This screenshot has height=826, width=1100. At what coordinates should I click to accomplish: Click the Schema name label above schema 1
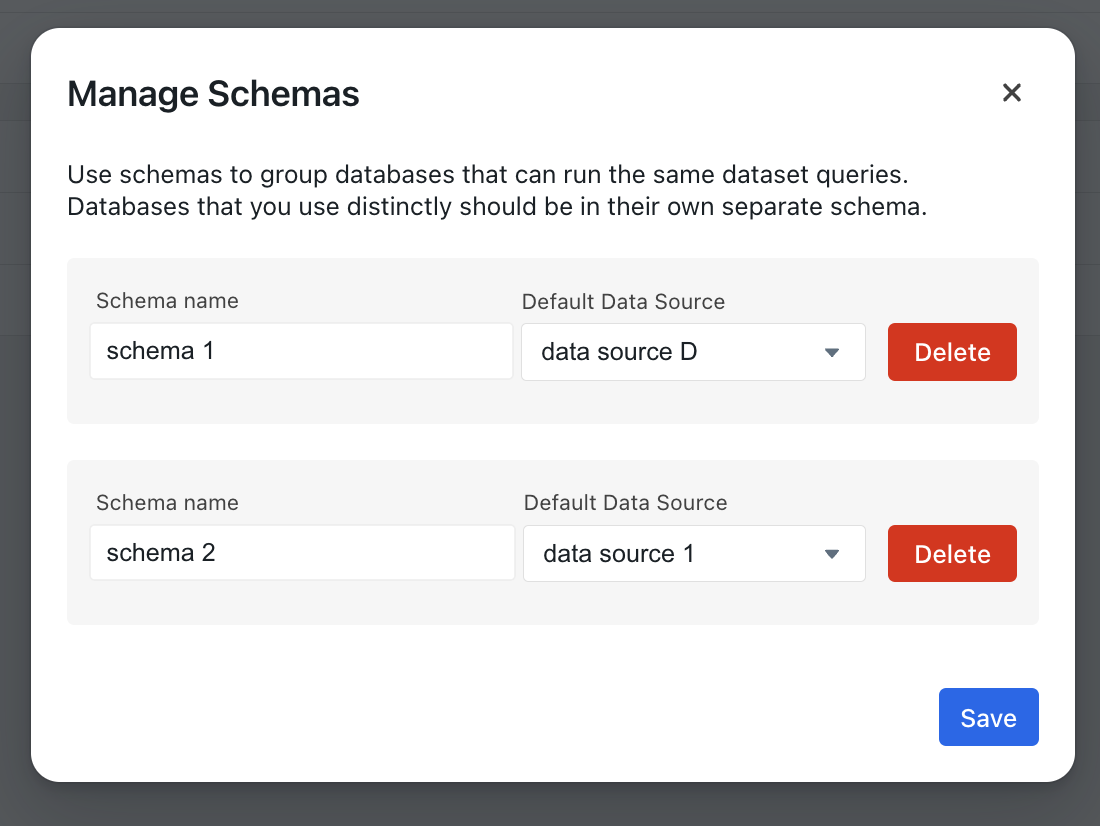point(167,300)
